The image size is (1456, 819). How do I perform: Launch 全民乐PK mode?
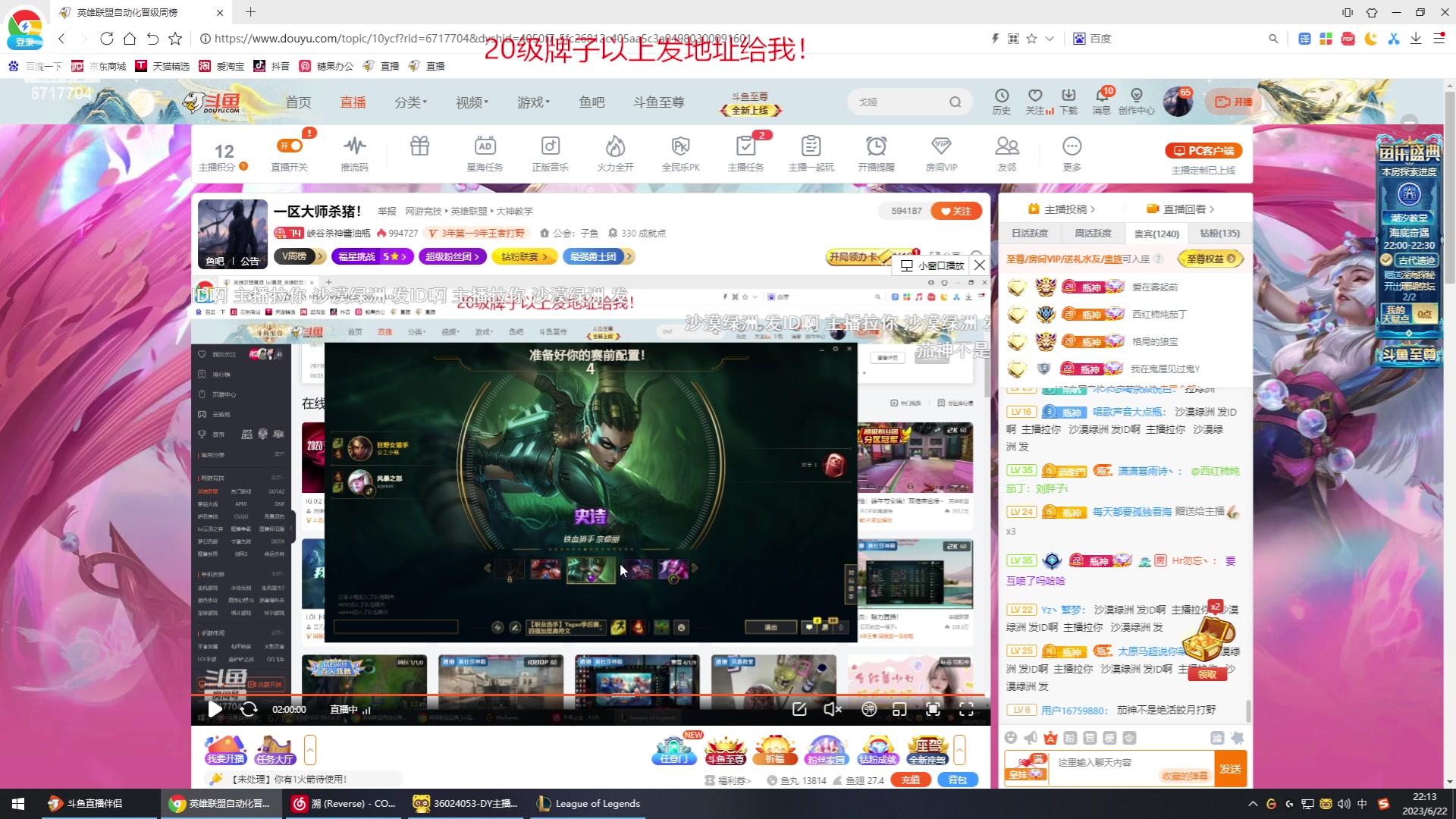pos(680,152)
